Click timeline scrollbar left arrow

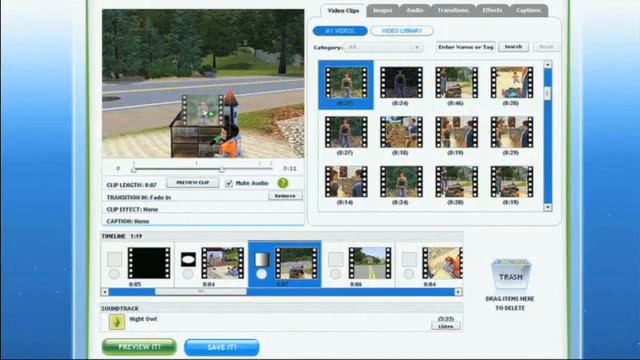[x=105, y=292]
